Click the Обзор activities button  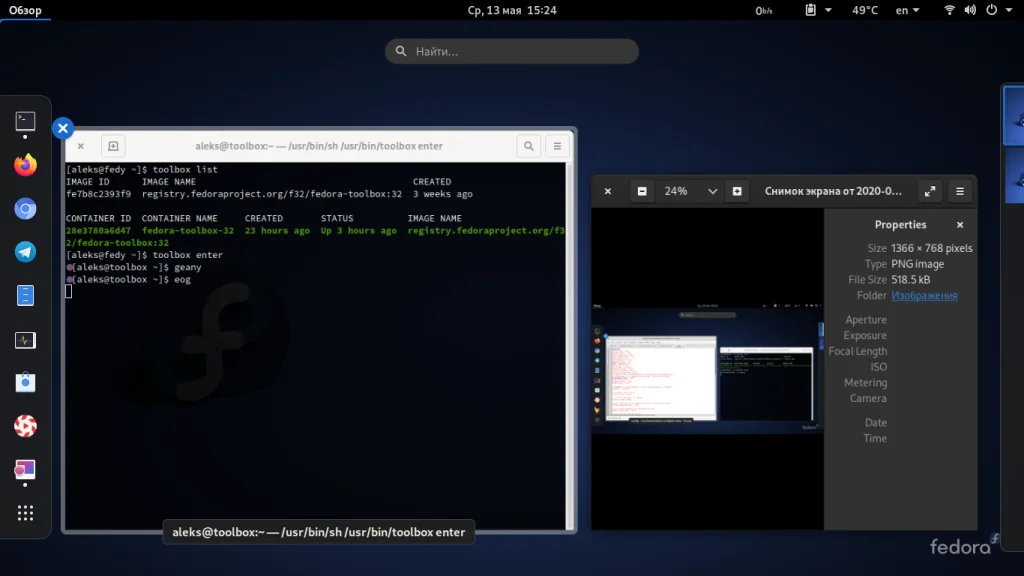(26, 10)
